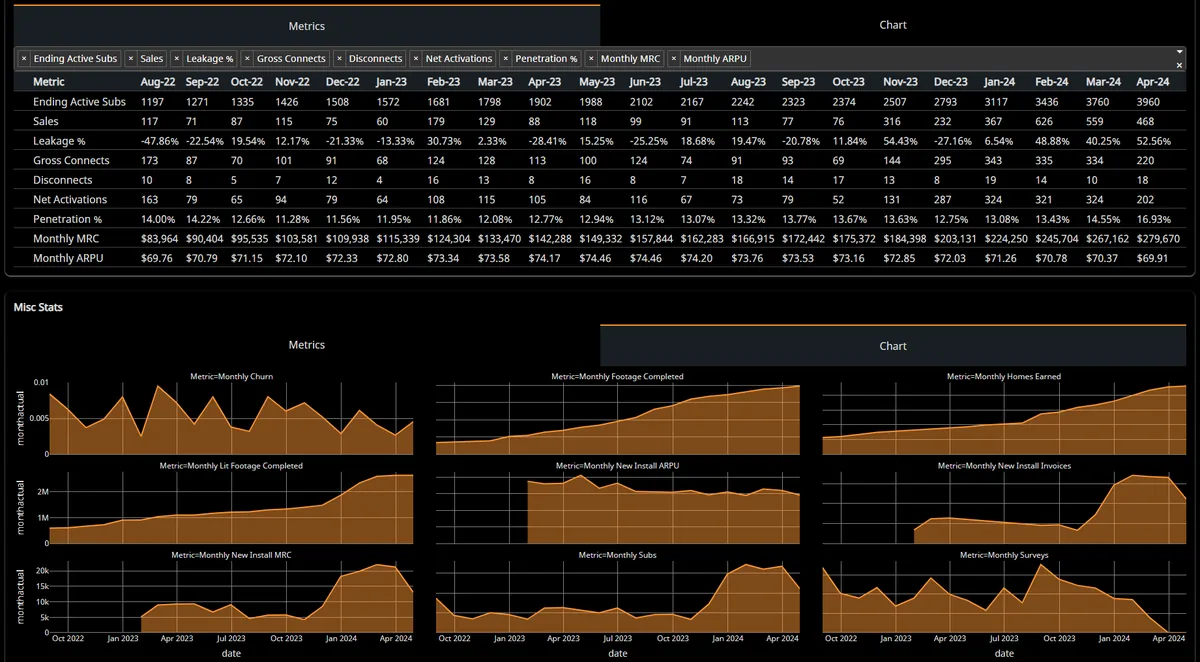Click the Apr-24 column header

pyautogui.click(x=1152, y=82)
